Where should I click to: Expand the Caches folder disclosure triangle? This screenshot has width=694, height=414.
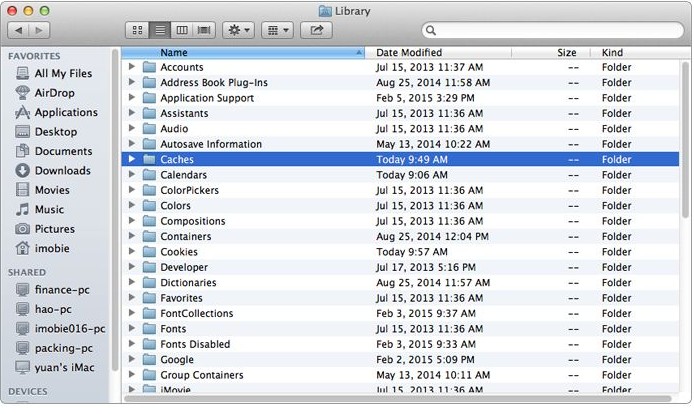(132, 159)
